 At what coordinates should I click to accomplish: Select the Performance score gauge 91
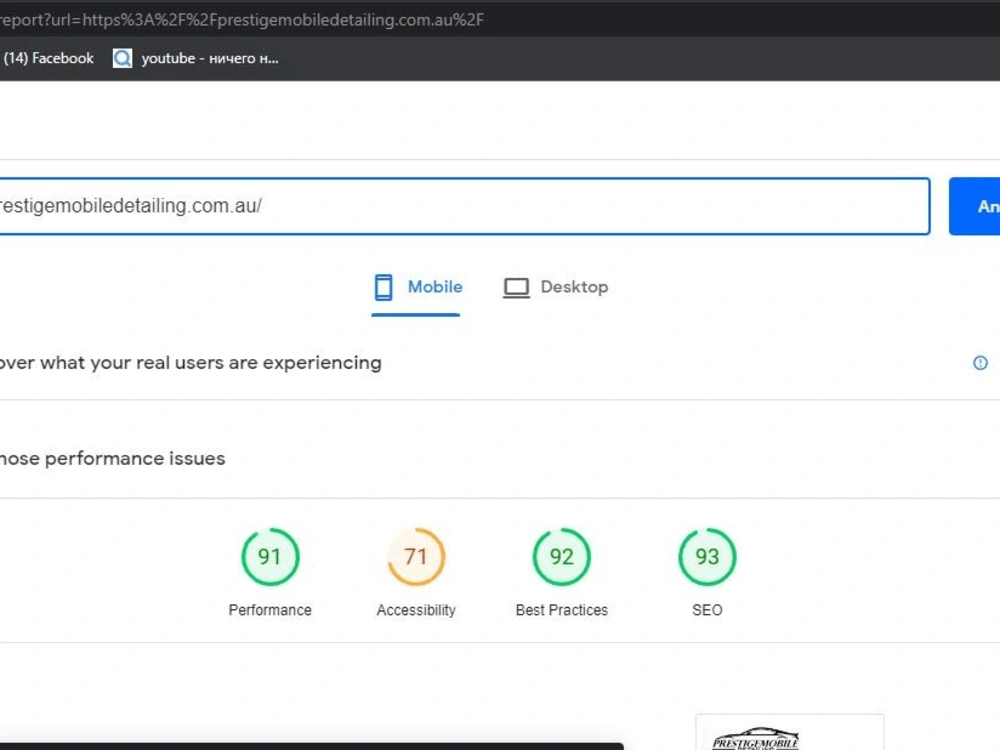pos(270,557)
